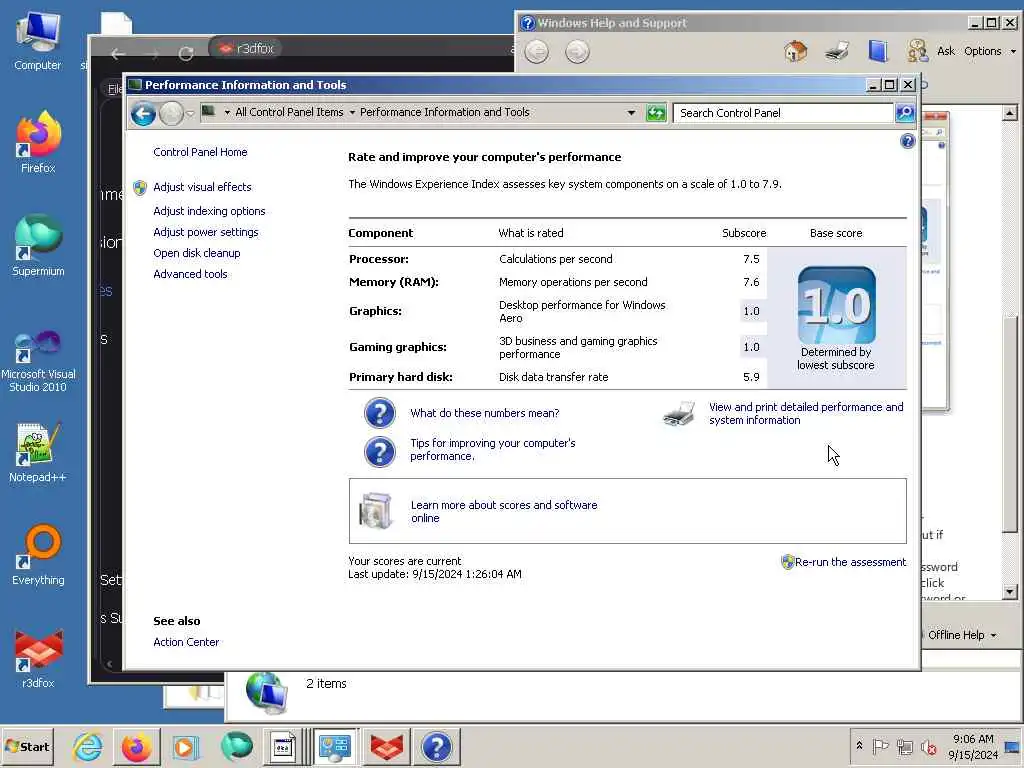This screenshot has height=768, width=1024.
Task: Click the Supermium taskbar button
Action: pos(236,747)
